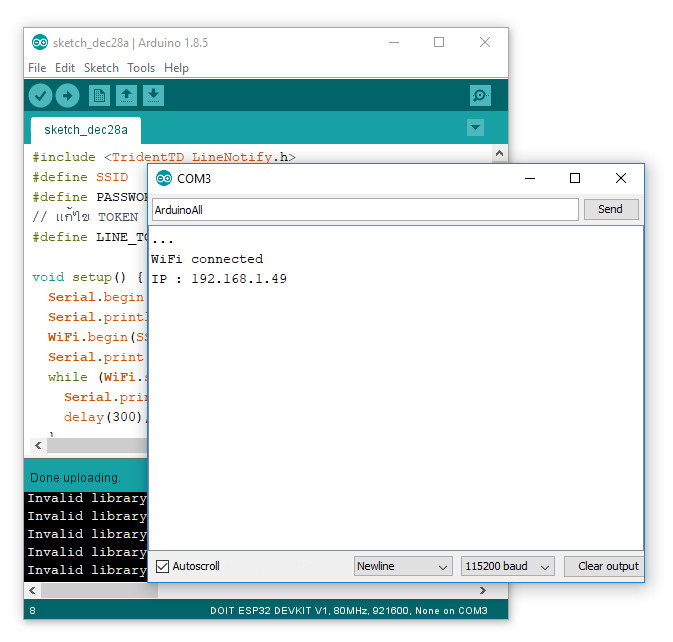Click the console horizontal scrollbar thumb
This screenshot has width=673, height=642.
(x=99, y=591)
